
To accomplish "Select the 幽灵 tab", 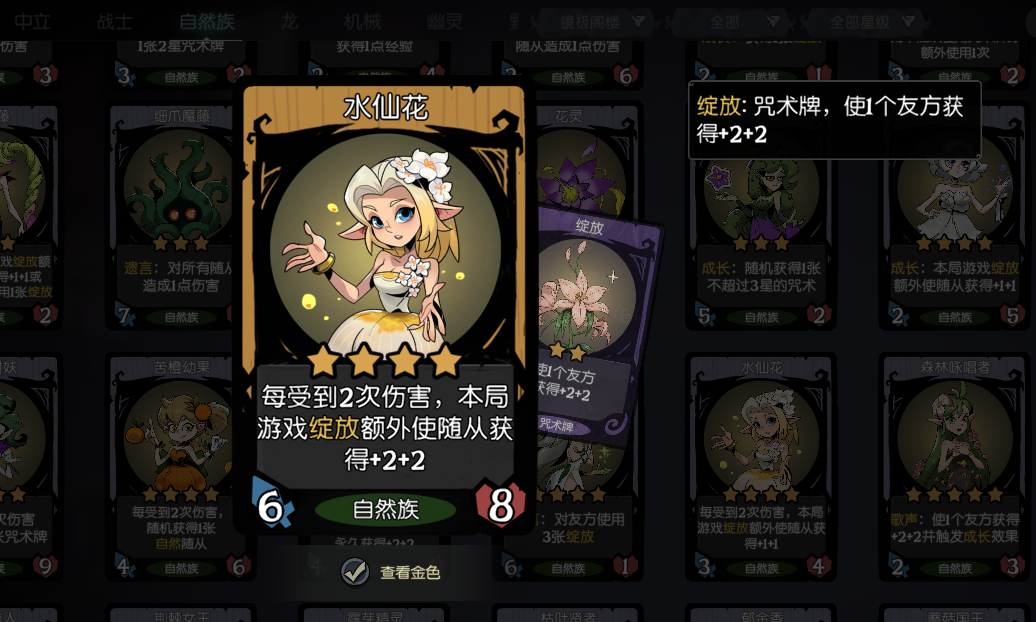I will (x=445, y=21).
